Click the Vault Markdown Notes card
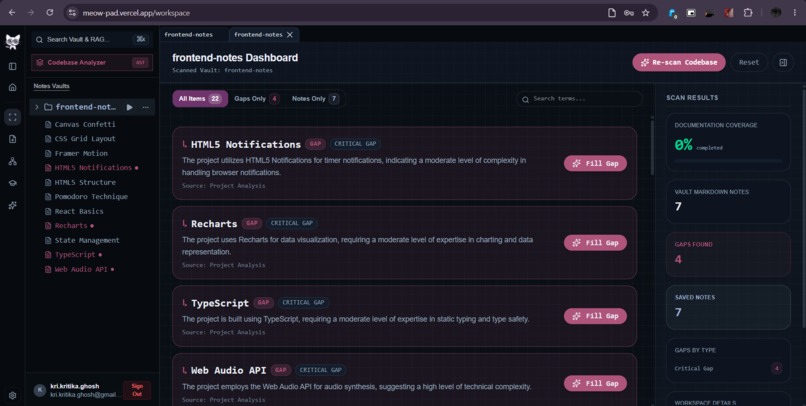The image size is (806, 406). coord(728,201)
